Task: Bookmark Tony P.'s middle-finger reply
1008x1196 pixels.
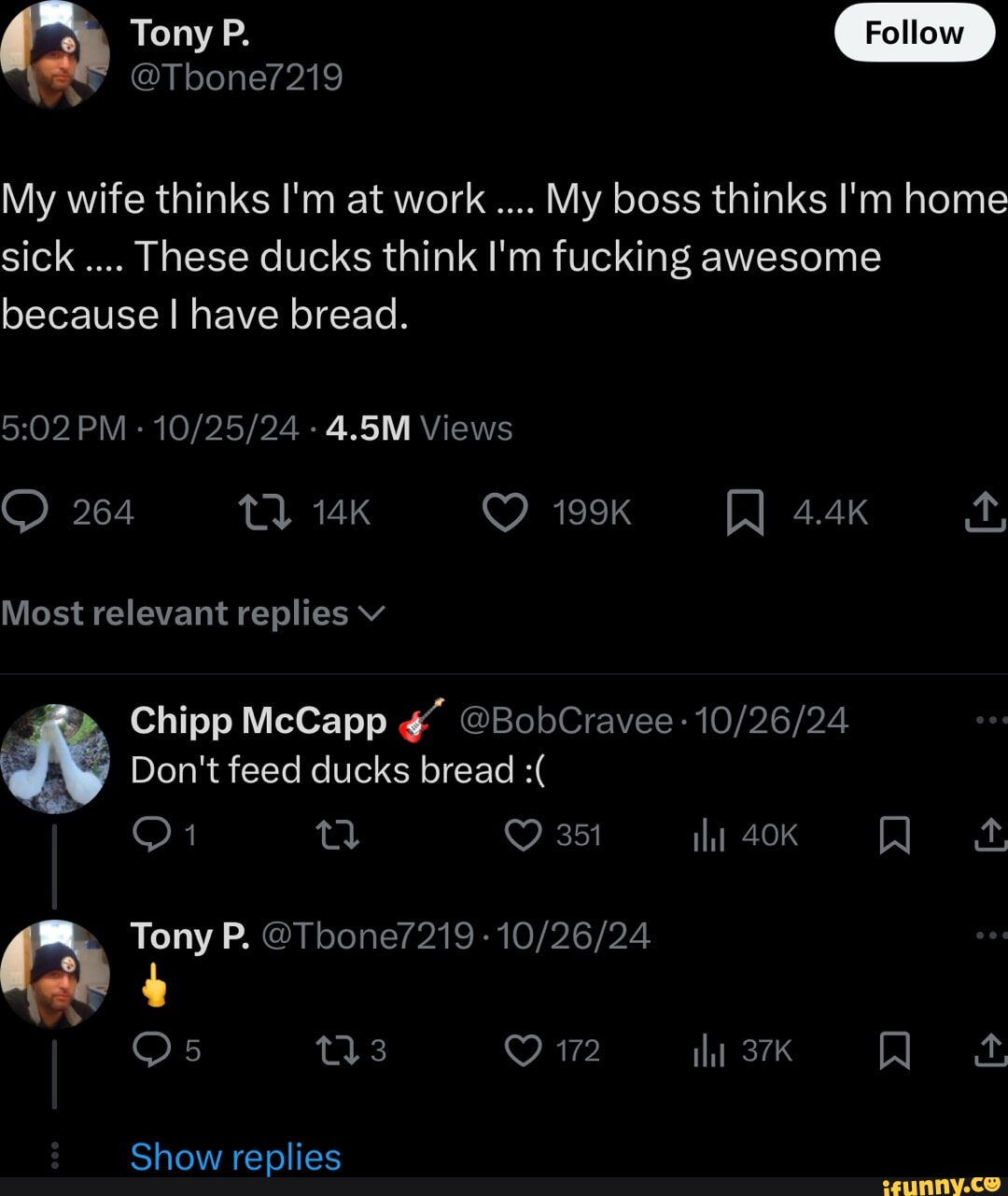Action: 894,1050
